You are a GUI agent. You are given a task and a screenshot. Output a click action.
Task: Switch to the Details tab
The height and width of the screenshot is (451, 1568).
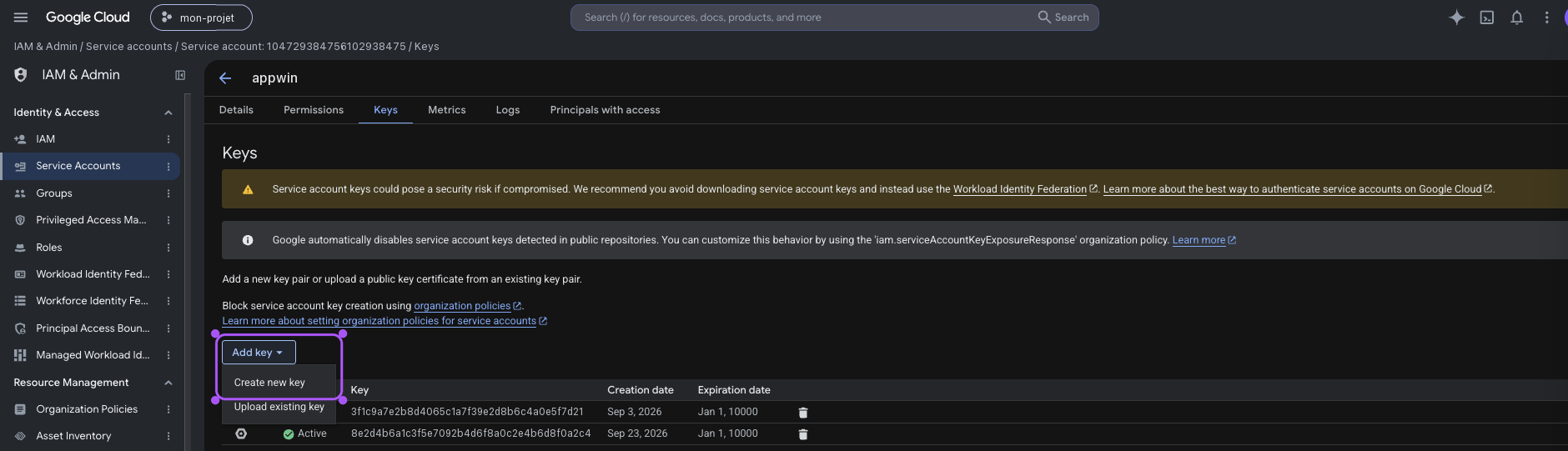pyautogui.click(x=236, y=110)
